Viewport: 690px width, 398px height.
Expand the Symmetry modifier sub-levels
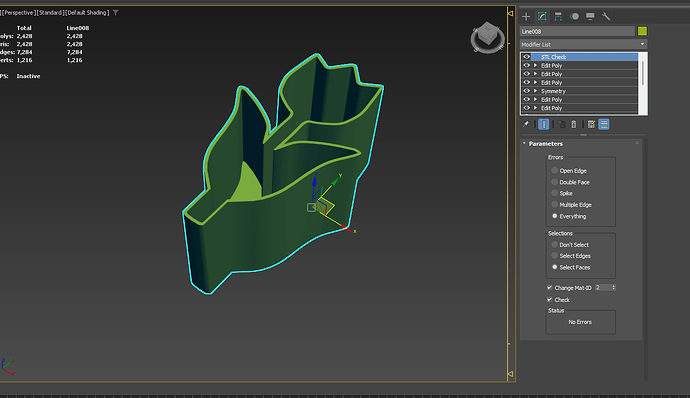(536, 91)
